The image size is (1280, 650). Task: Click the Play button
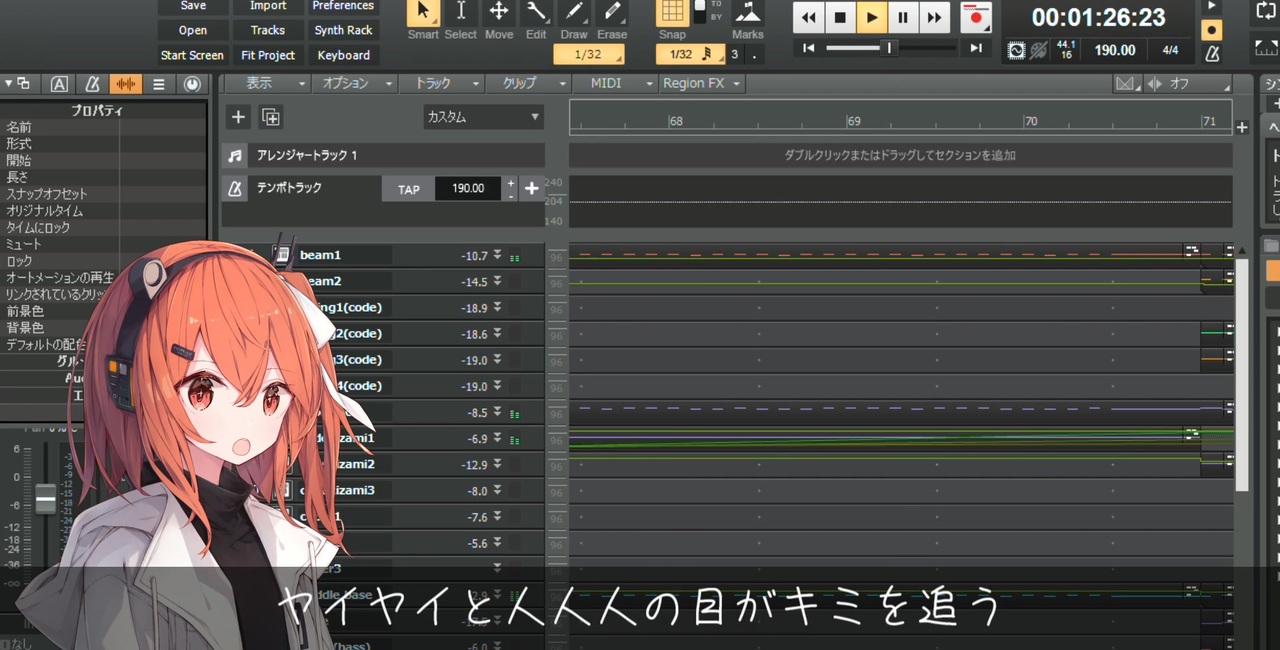click(872, 17)
